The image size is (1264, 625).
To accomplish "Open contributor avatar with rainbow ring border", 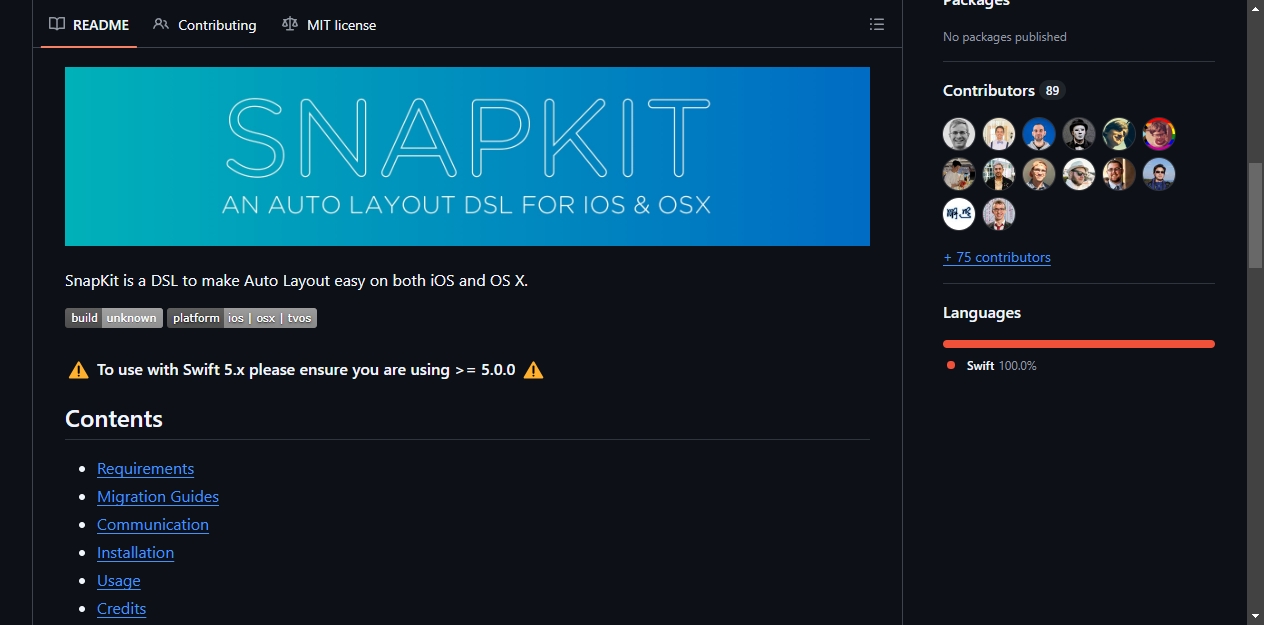I will 1159,134.
